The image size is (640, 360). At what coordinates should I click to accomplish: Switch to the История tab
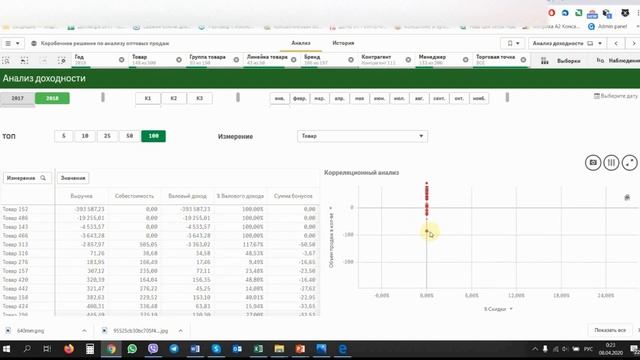[x=343, y=43]
